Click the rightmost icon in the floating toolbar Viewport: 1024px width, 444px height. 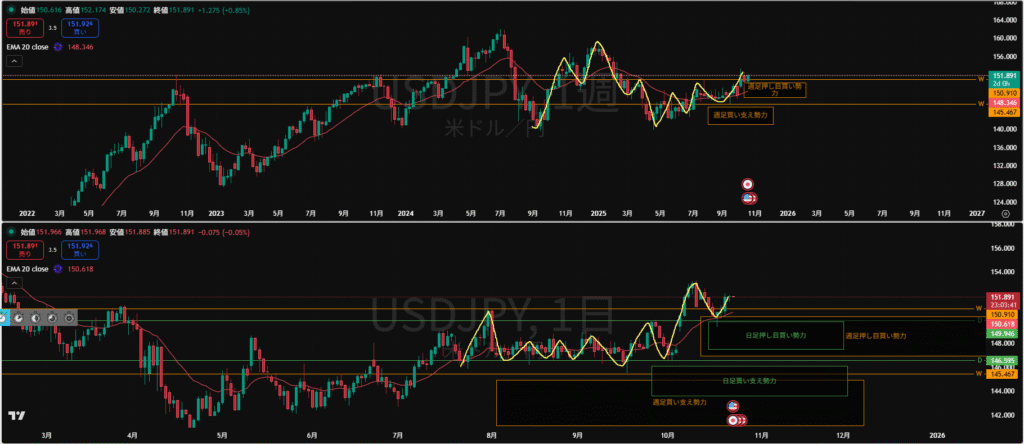click(x=68, y=317)
